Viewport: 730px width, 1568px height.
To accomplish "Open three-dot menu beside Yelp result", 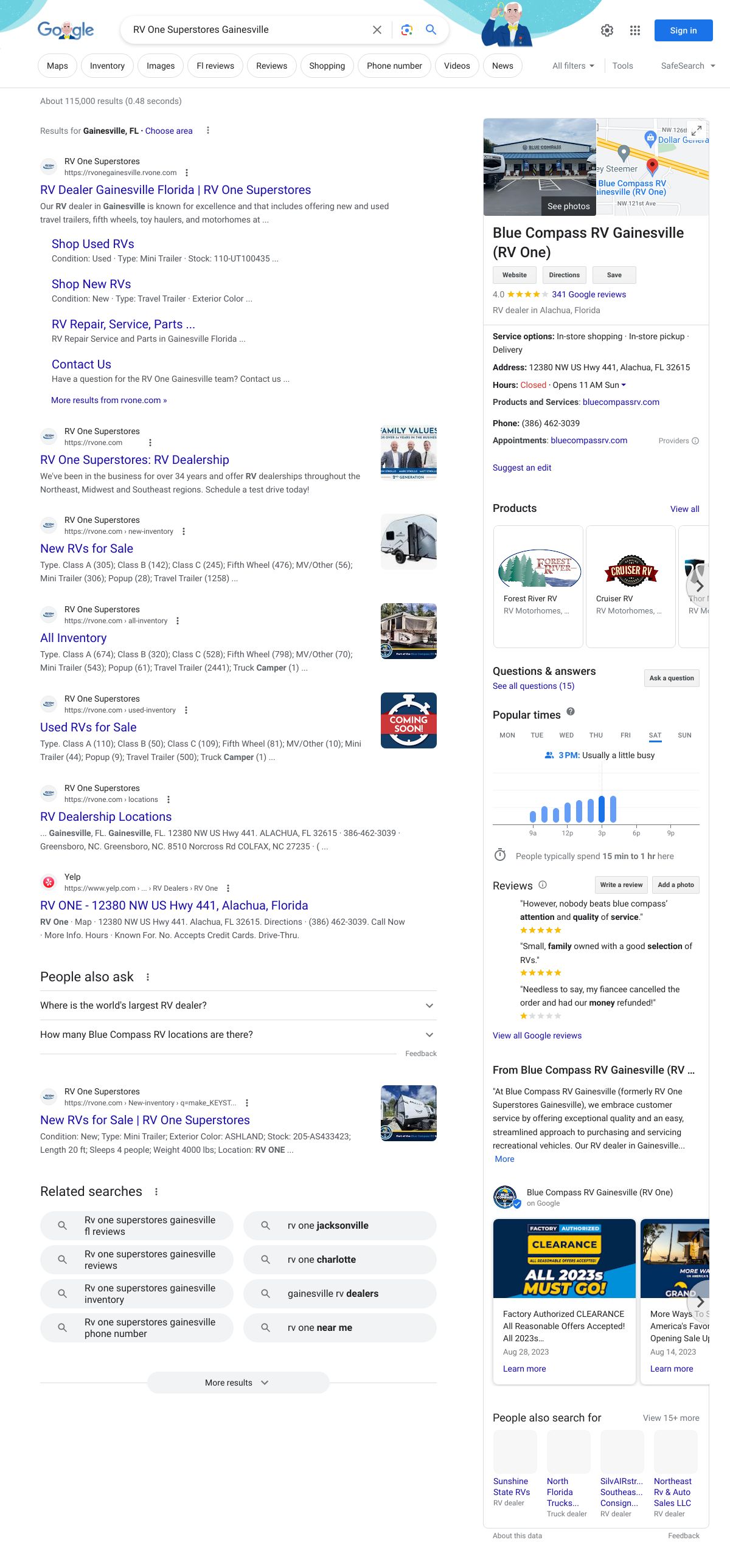I will pyautogui.click(x=228, y=888).
